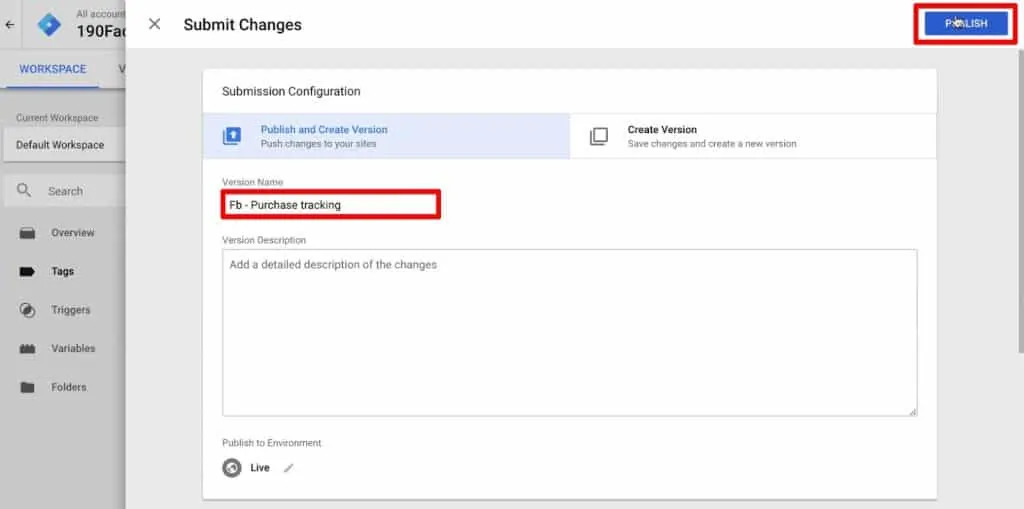Viewport: 1024px width, 509px height.
Task: Open Folders in the sidebar
Action: click(x=69, y=387)
